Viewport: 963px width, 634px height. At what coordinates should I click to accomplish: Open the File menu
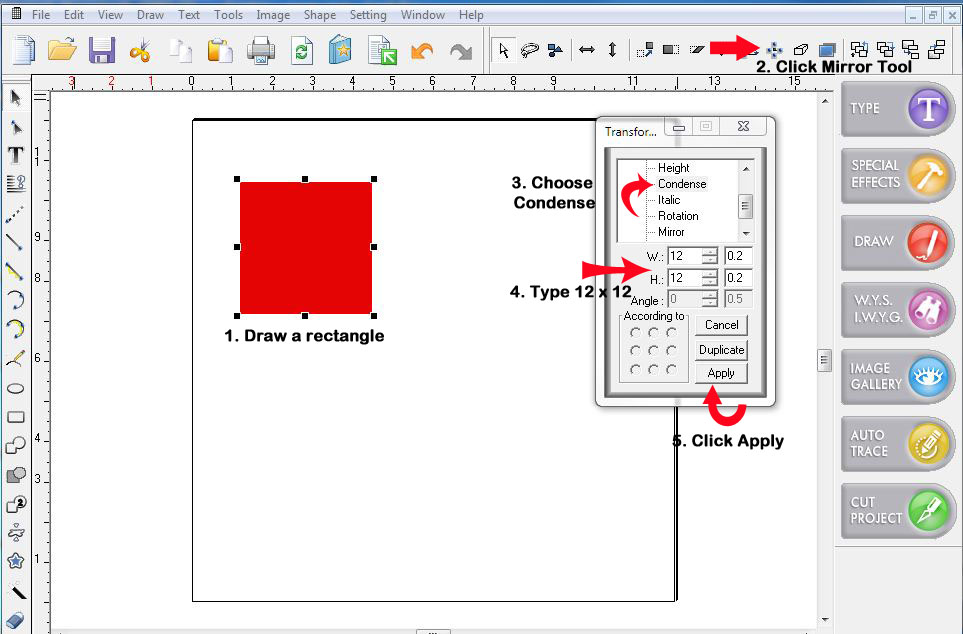point(41,15)
